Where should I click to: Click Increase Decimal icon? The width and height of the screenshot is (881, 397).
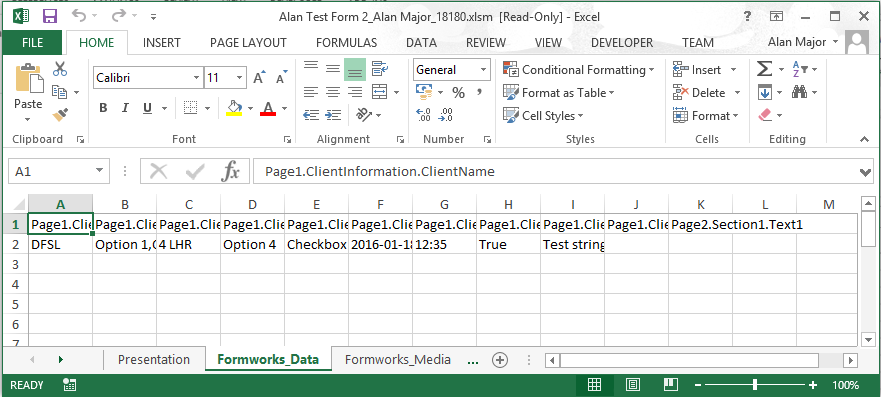423,115
